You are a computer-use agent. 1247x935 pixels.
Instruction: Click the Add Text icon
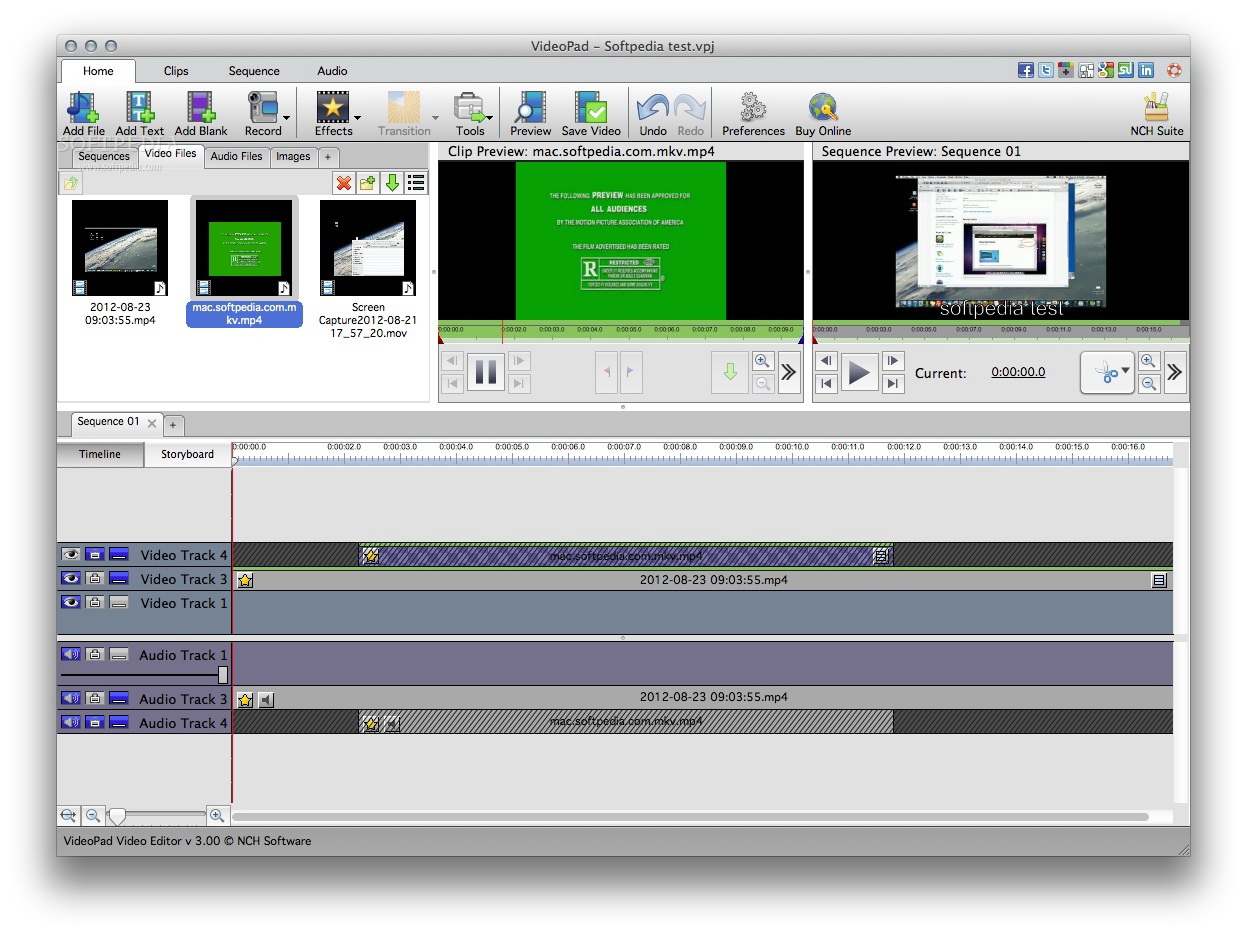140,107
